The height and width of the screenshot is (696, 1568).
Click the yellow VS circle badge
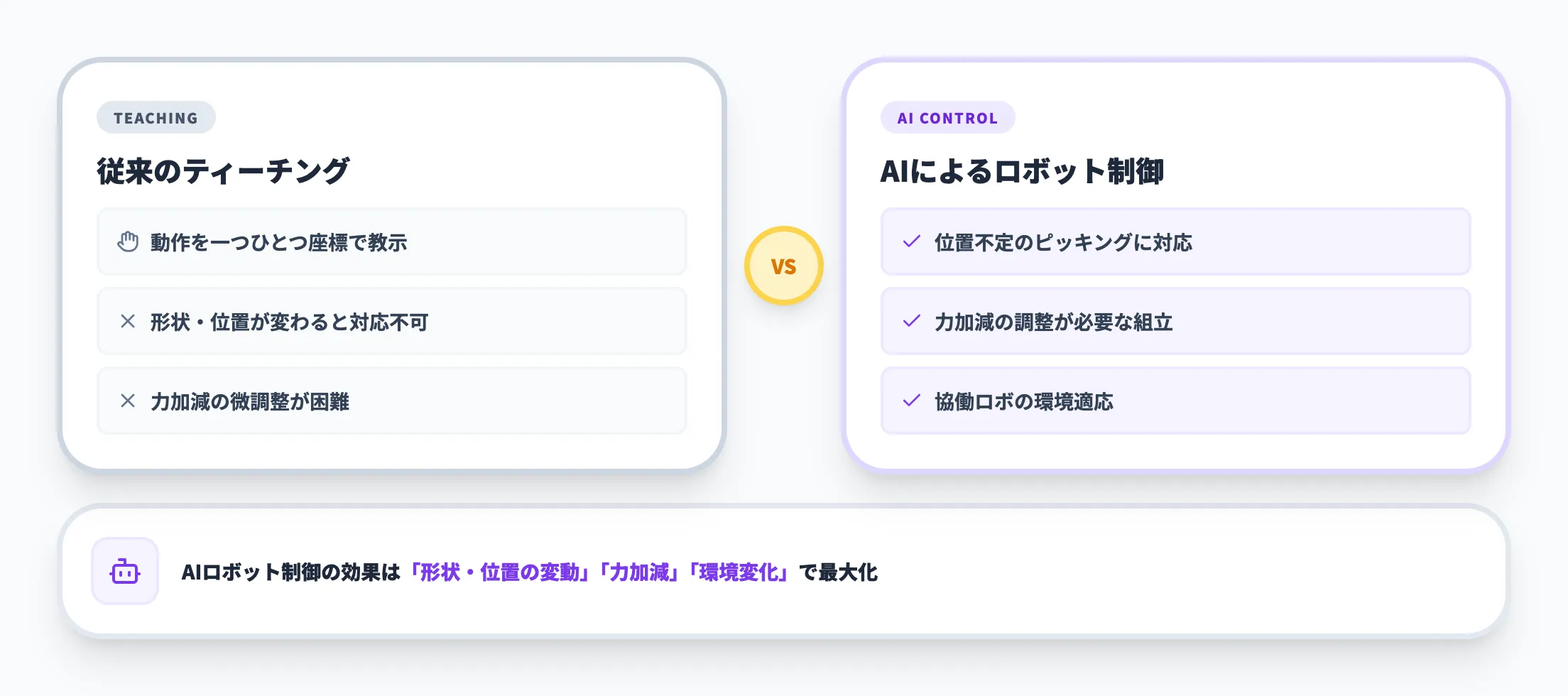[783, 266]
